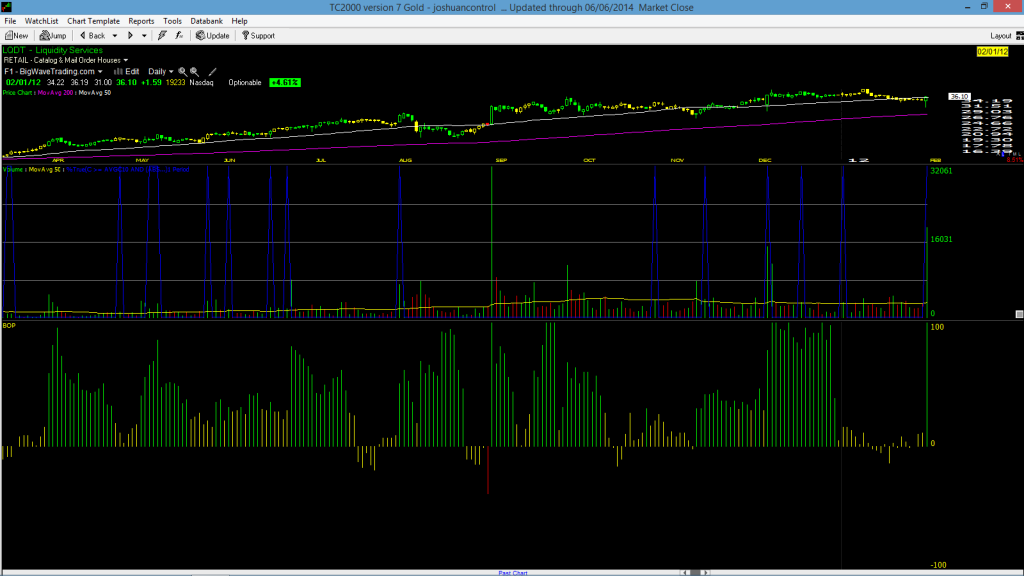
Task: Click the BOP indicator label
Action: [9, 325]
